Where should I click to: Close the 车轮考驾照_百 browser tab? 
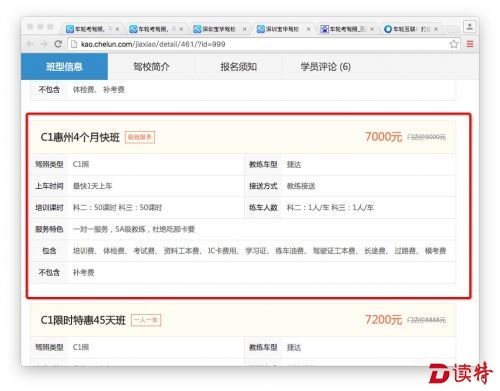[x=372, y=29]
